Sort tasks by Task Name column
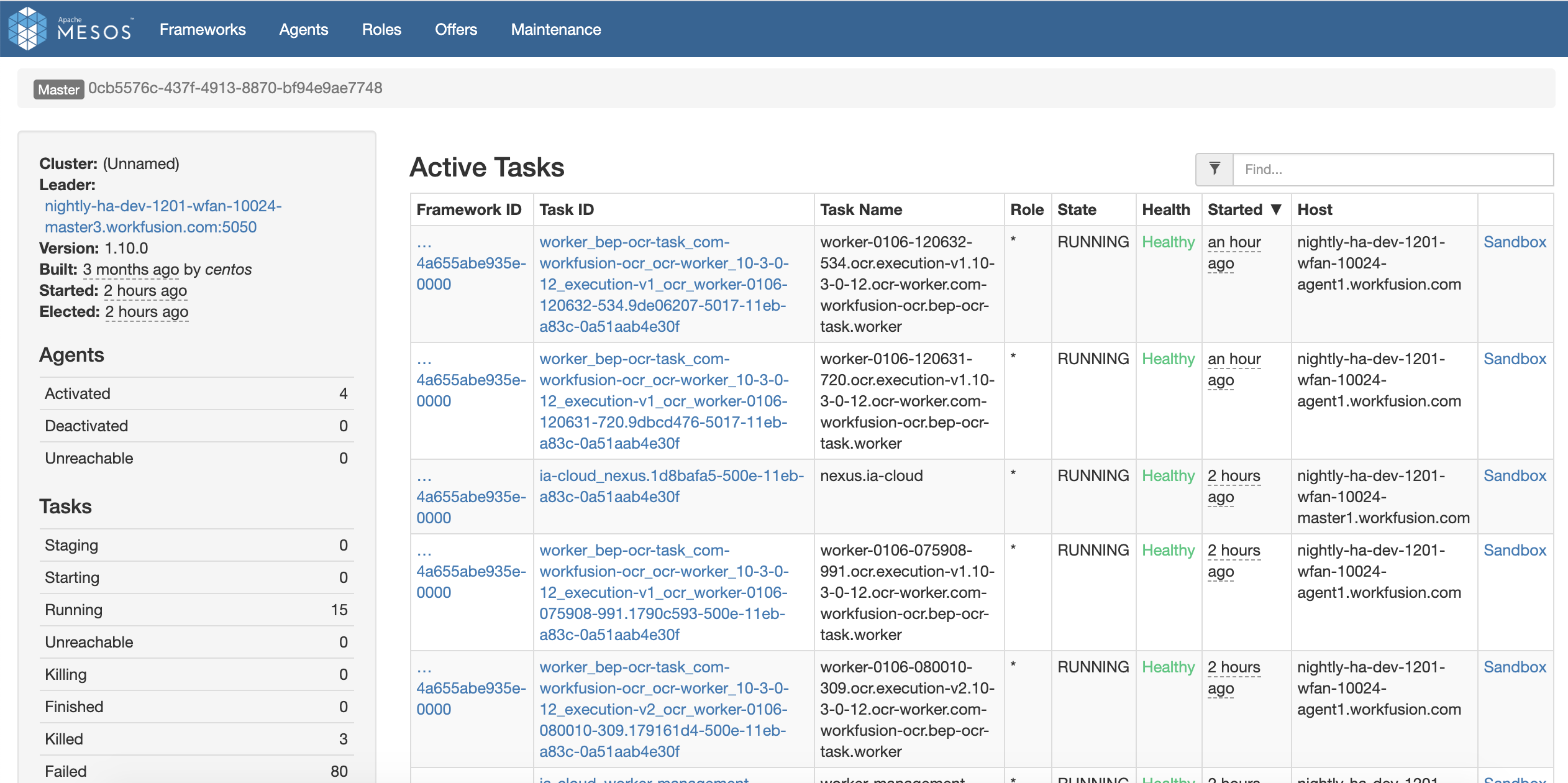 pos(861,209)
